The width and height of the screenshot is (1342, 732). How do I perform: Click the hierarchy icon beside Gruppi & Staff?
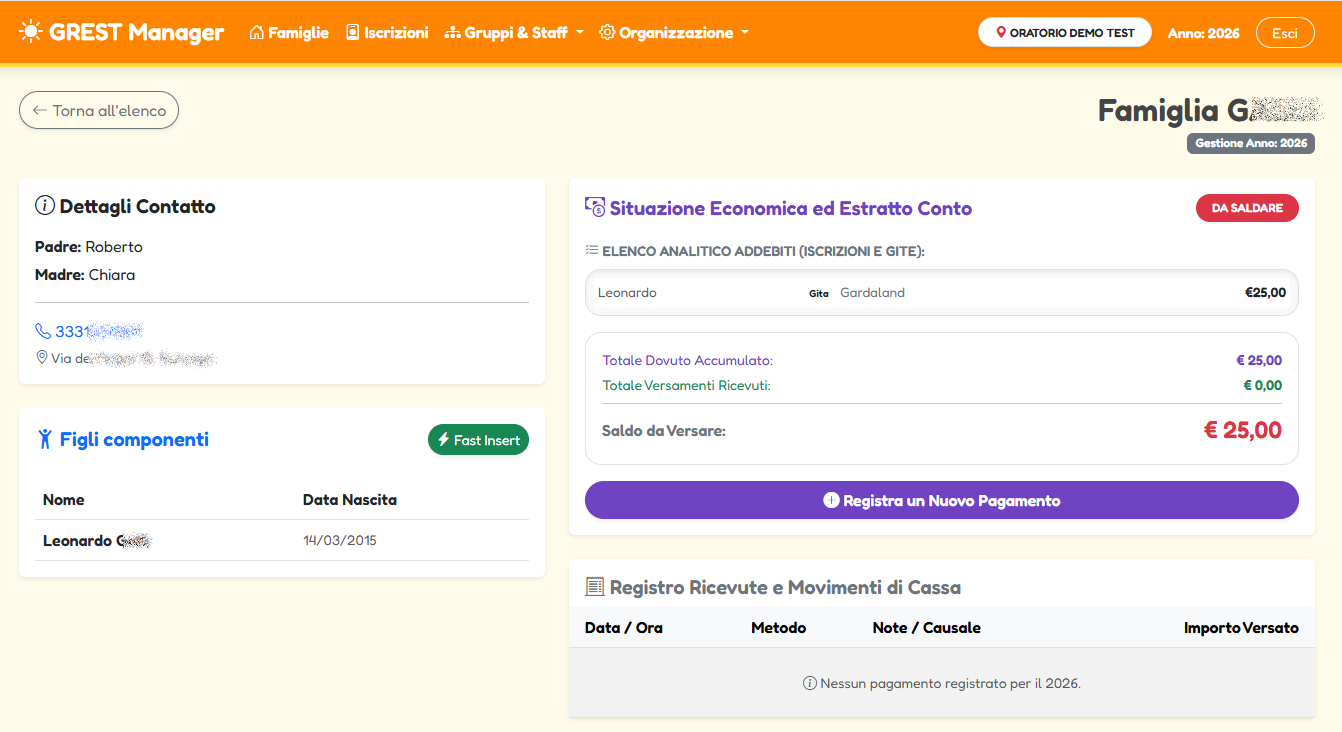[x=452, y=33]
